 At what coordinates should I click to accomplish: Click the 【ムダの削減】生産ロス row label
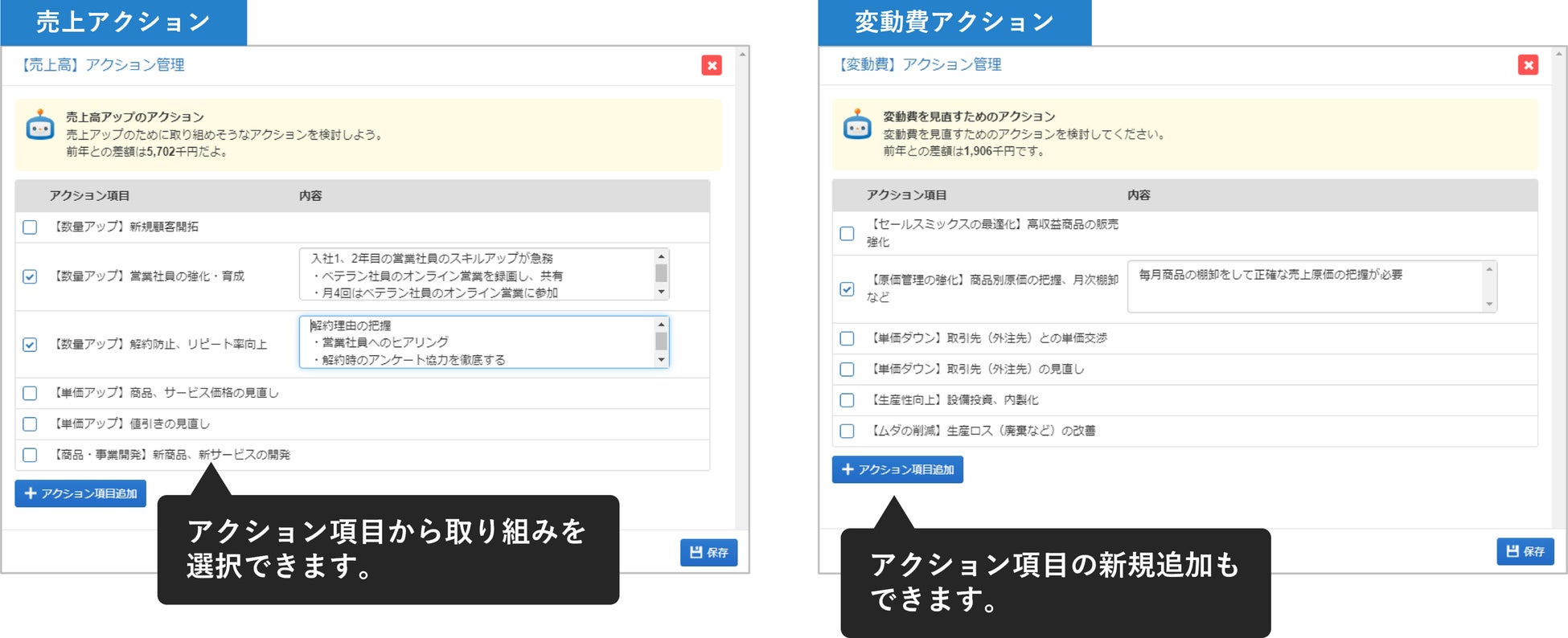coord(981,431)
